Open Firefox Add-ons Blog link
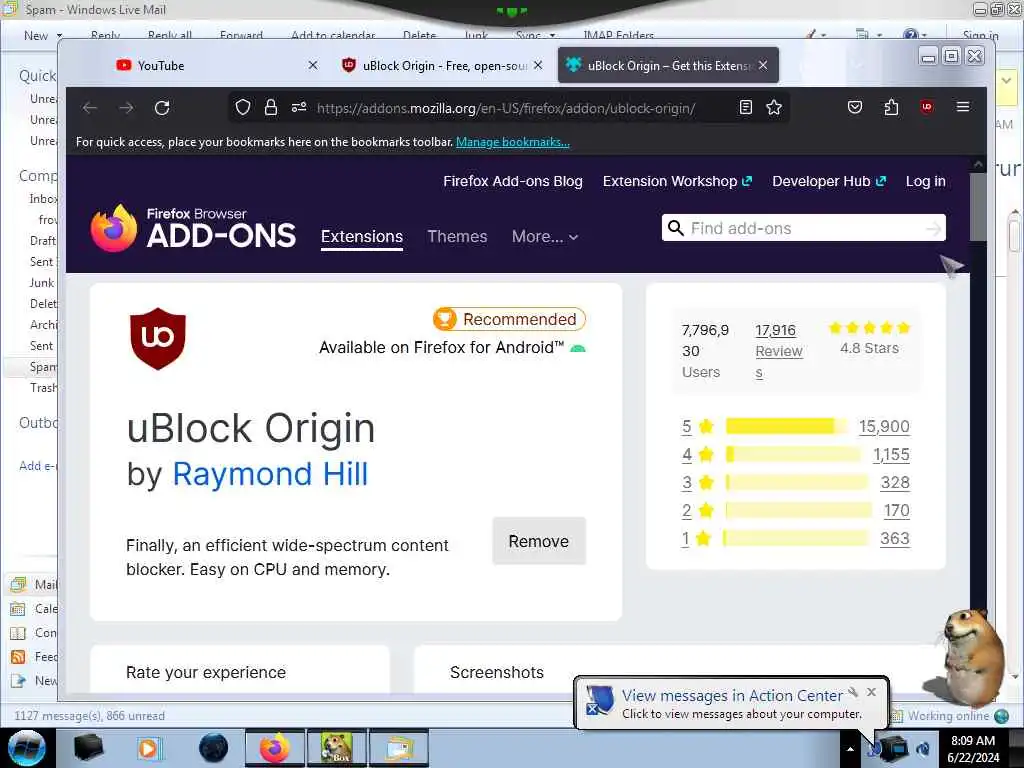 point(513,182)
